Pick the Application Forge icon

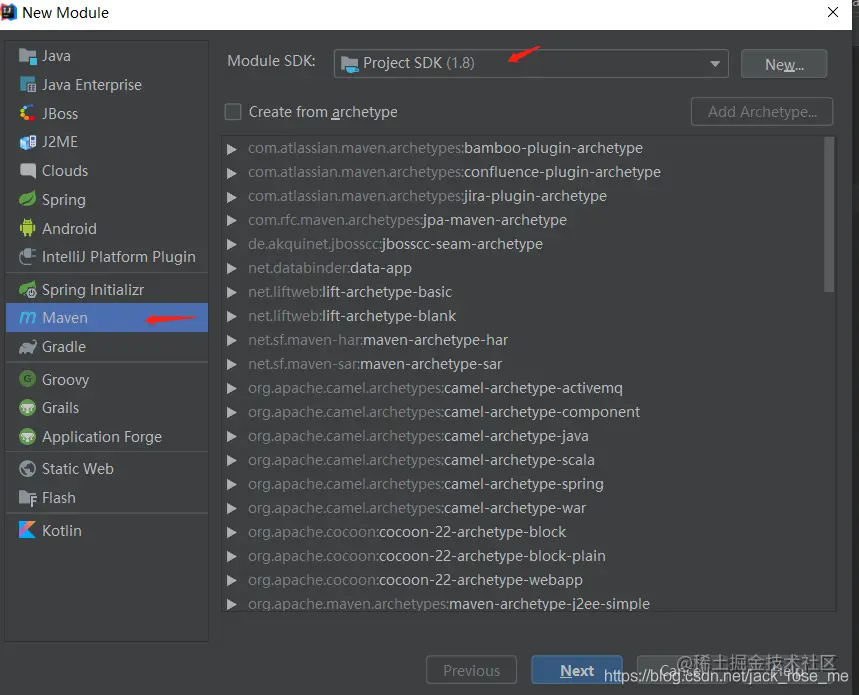pos(27,436)
